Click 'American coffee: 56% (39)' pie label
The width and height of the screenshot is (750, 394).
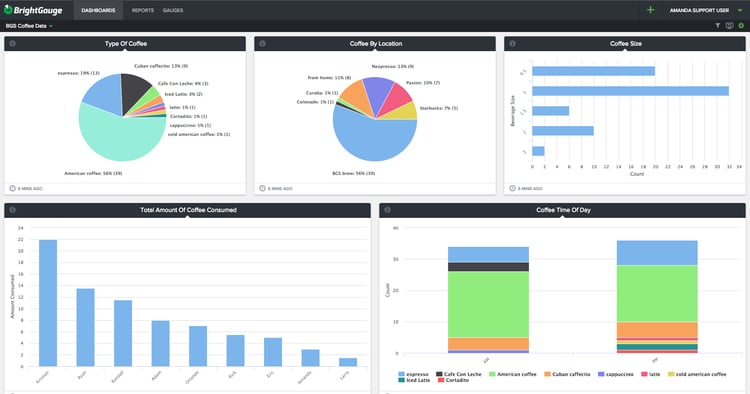pyautogui.click(x=93, y=173)
